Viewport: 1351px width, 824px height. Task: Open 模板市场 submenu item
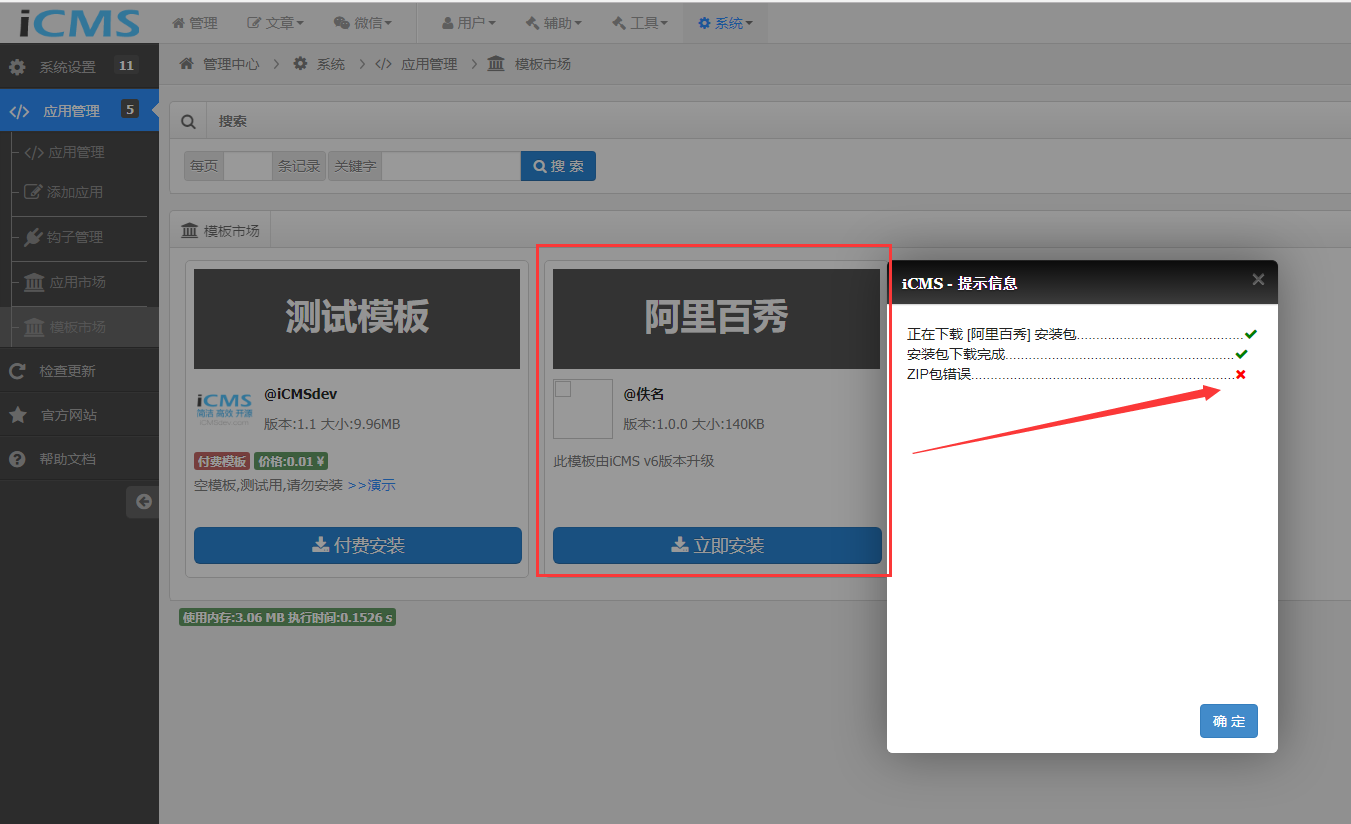[x=78, y=327]
